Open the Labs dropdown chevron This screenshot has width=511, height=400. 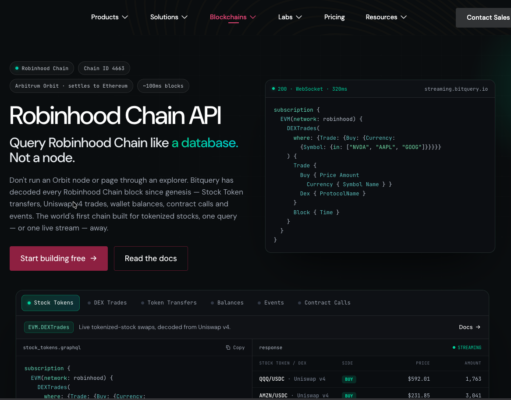(299, 17)
